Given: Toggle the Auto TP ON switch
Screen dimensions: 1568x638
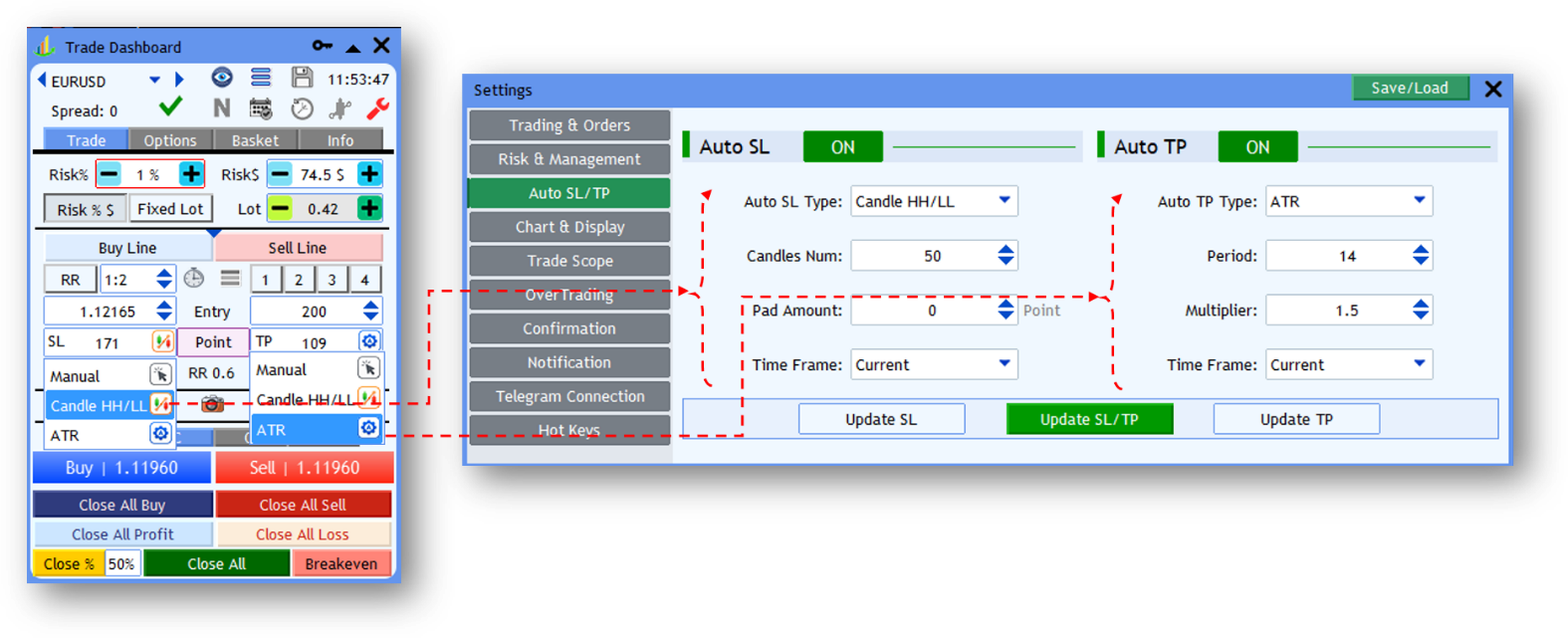Looking at the screenshot, I should (x=1257, y=147).
